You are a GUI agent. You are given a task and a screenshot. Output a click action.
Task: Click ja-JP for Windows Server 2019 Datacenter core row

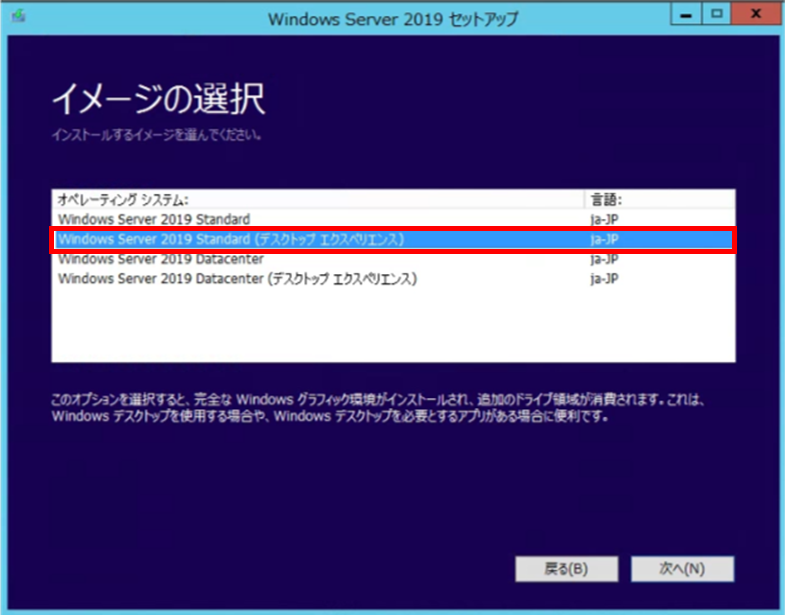click(604, 259)
